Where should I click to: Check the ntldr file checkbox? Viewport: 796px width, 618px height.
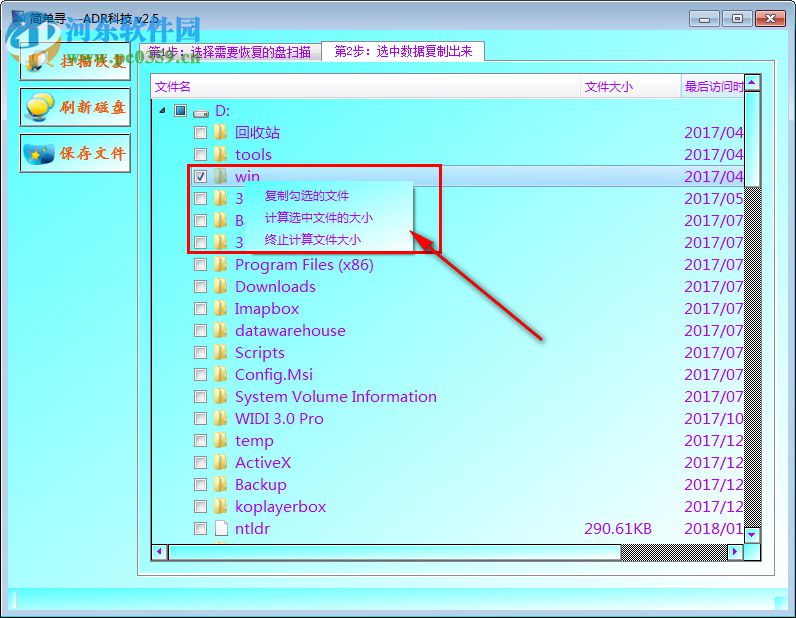point(201,529)
